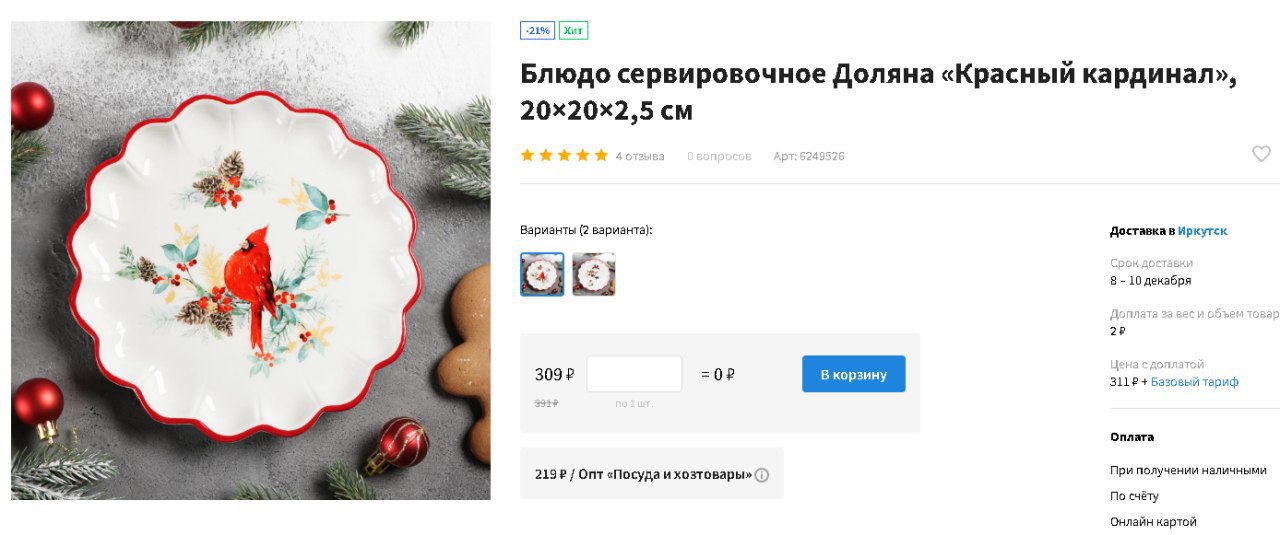Click the five-star rating icons

click(x=564, y=155)
